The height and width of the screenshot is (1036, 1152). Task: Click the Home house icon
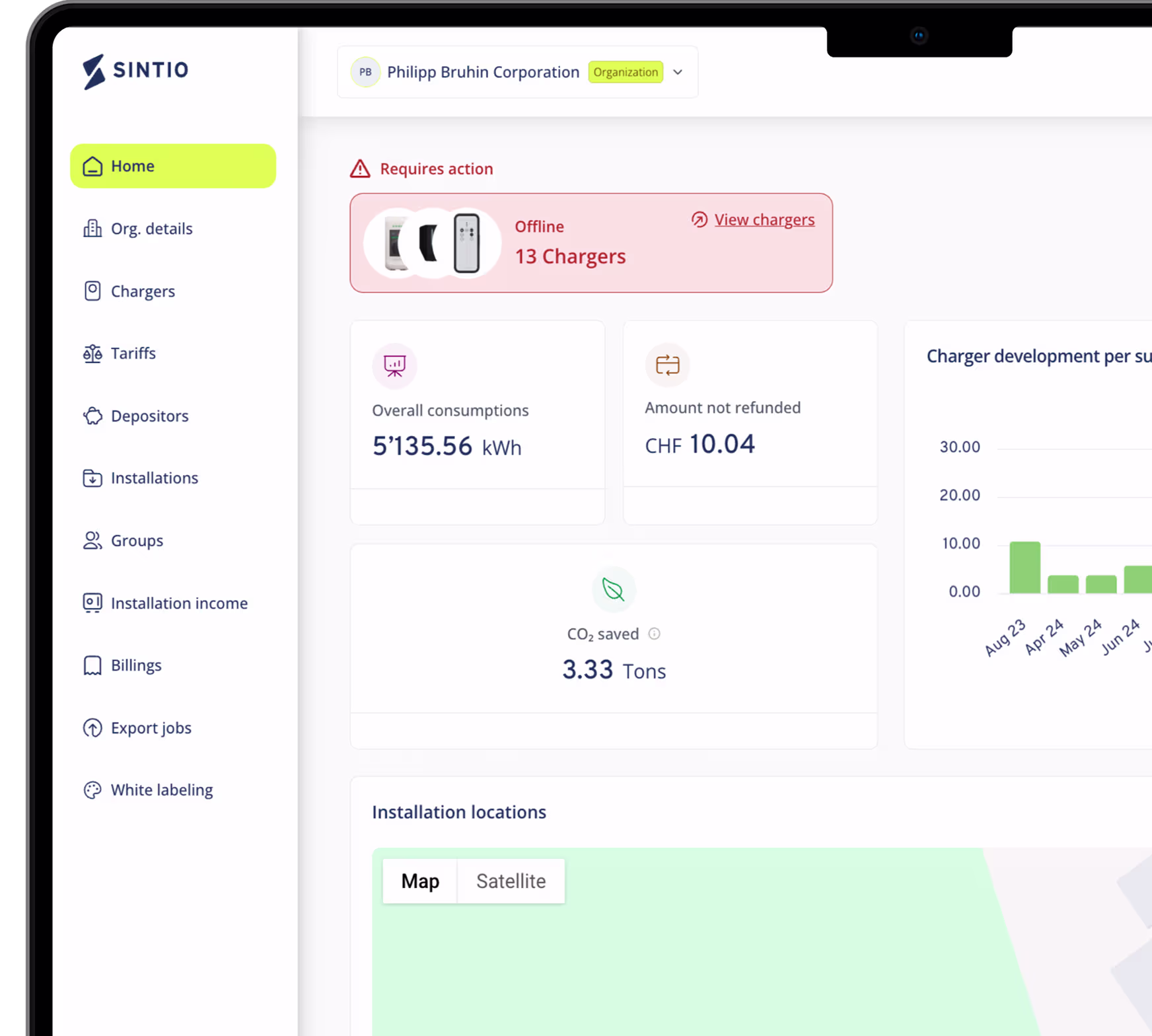[92, 166]
